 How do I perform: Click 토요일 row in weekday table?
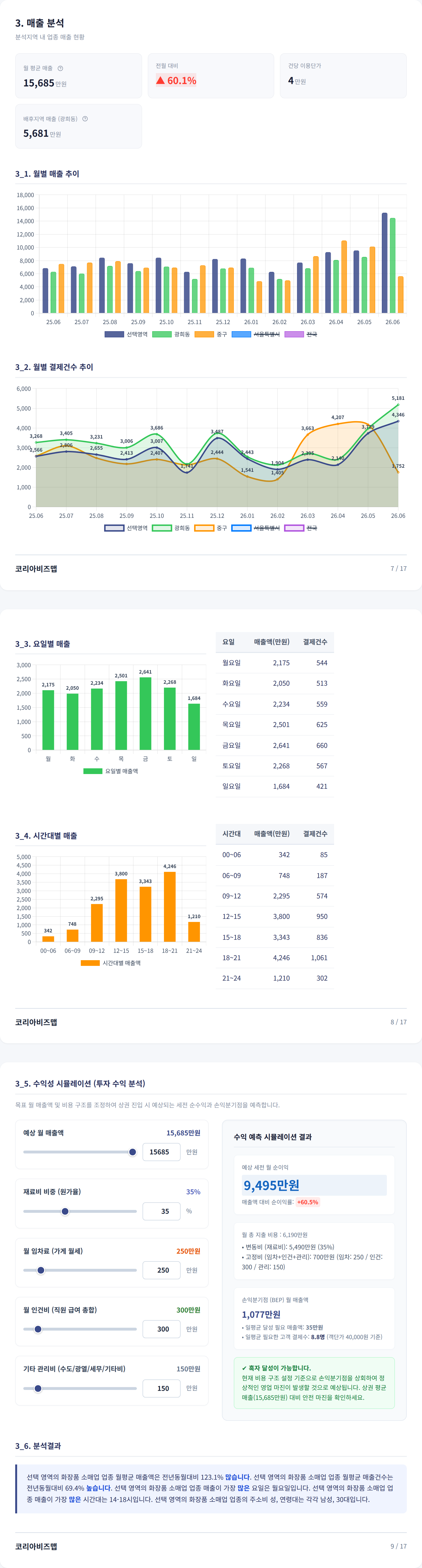[275, 766]
